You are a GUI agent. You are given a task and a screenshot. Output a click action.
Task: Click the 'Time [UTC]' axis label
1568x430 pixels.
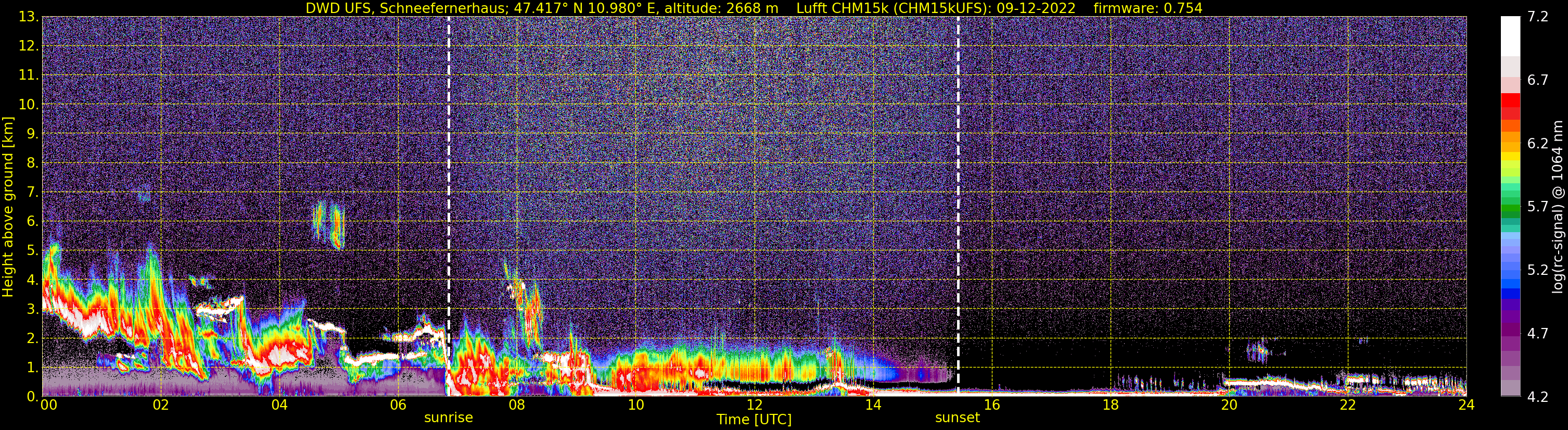click(x=754, y=420)
